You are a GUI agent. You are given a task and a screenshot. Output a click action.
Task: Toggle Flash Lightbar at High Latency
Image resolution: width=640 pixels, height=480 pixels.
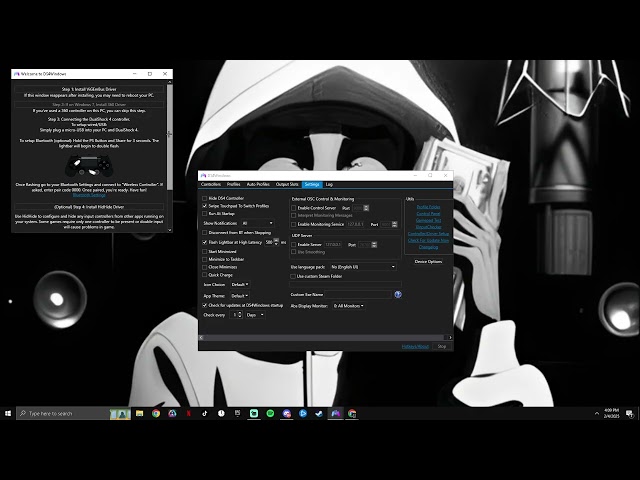(x=205, y=242)
